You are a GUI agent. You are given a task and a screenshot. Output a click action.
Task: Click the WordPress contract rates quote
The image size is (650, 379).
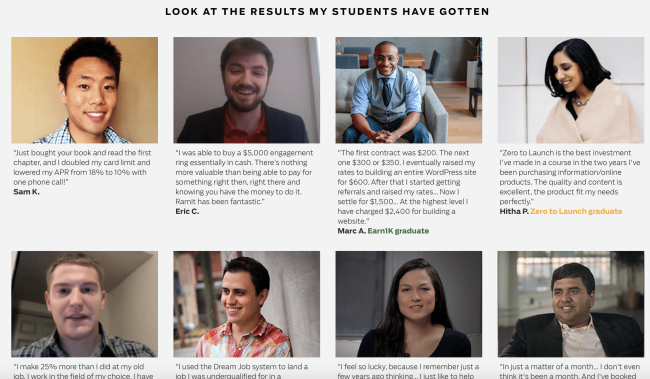407,187
